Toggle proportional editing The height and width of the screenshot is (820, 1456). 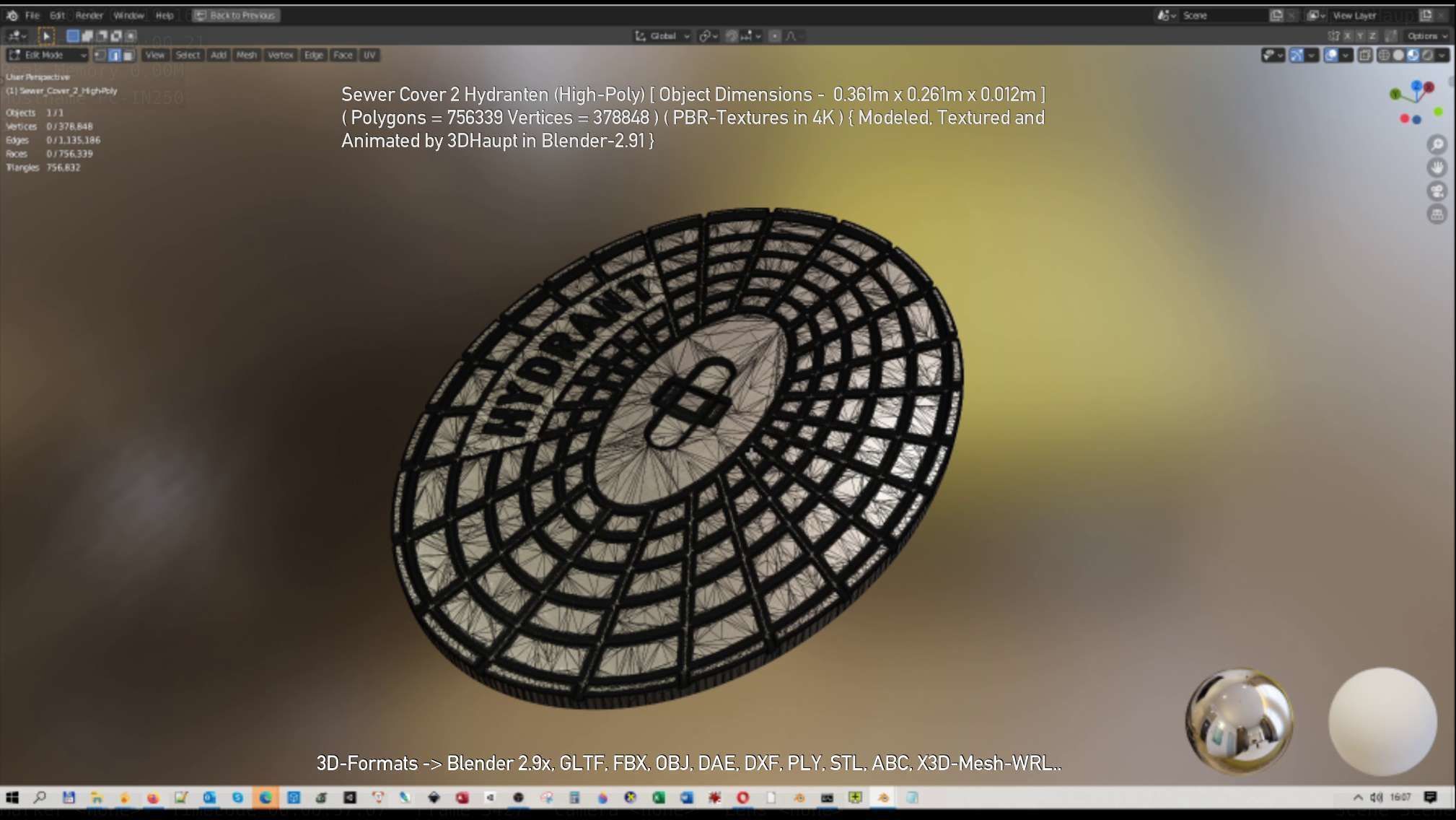click(775, 35)
